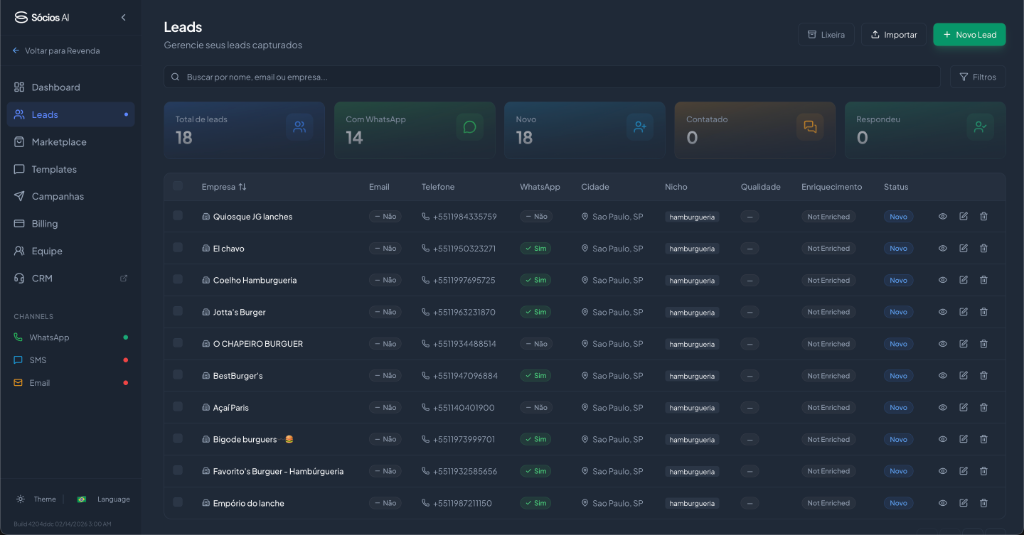Open the Dashboard page
This screenshot has width=1024, height=535.
point(71,88)
